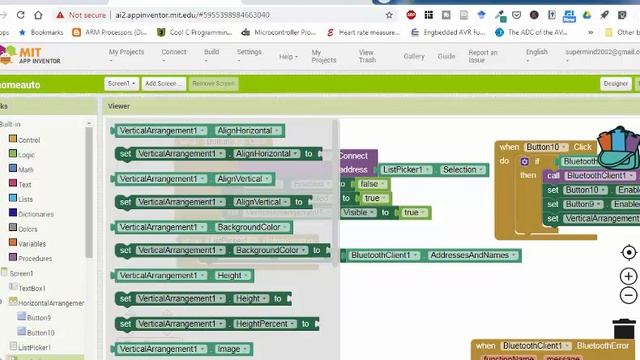Click the Not secure warning icon
The height and width of the screenshot is (360, 640).
point(60,15)
